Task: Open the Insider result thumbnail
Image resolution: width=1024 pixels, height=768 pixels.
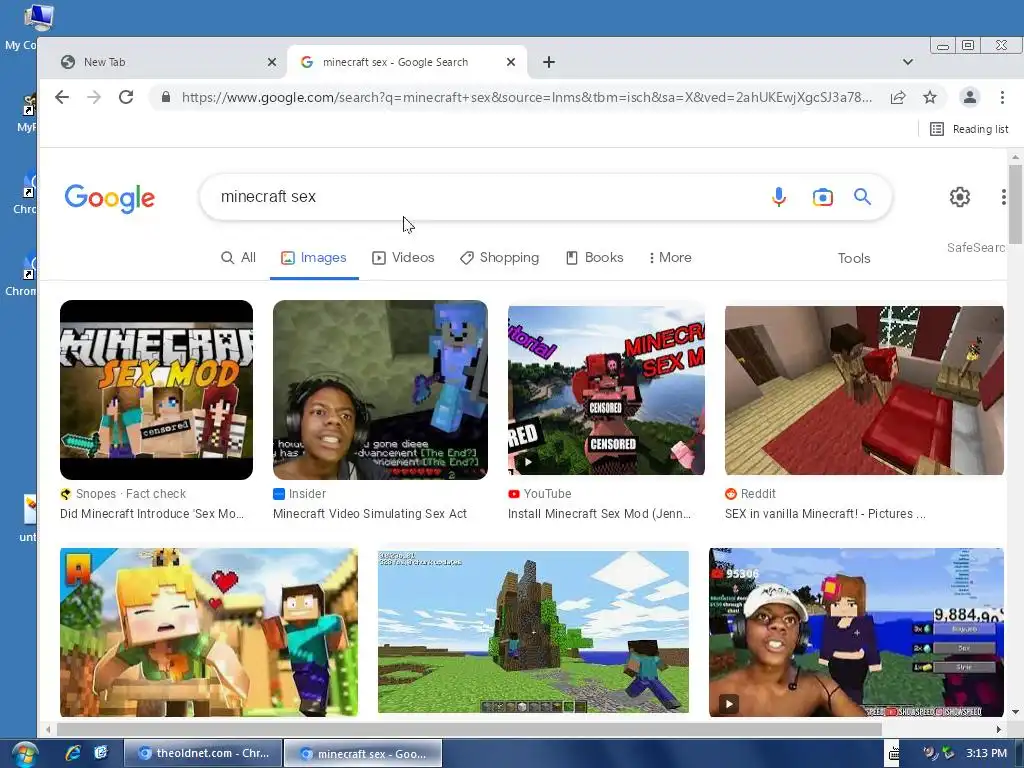Action: click(x=380, y=390)
